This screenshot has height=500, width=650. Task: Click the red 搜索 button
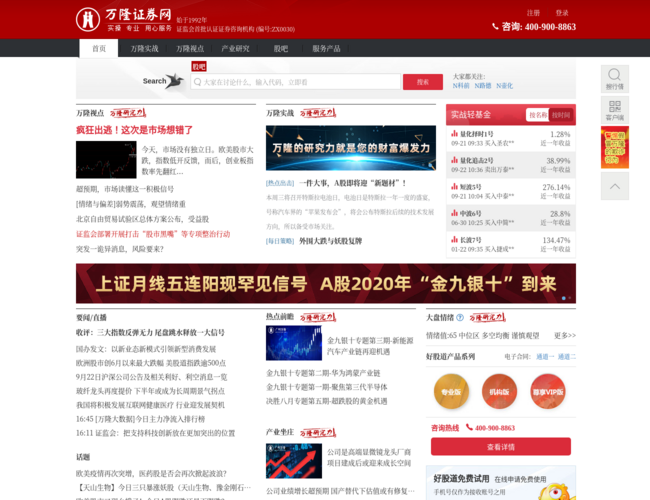point(423,82)
